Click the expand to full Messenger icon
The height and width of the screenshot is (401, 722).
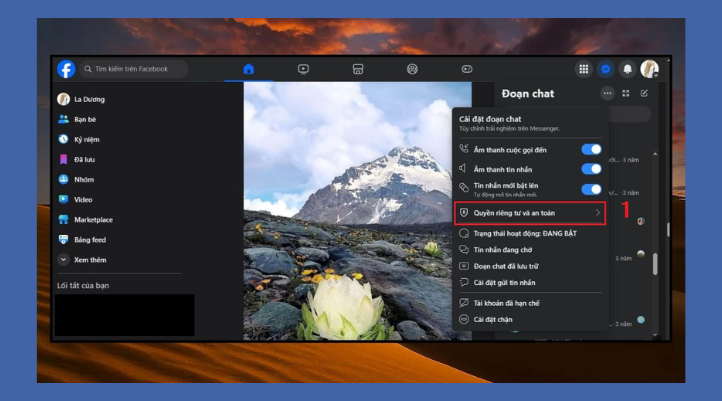pos(625,93)
